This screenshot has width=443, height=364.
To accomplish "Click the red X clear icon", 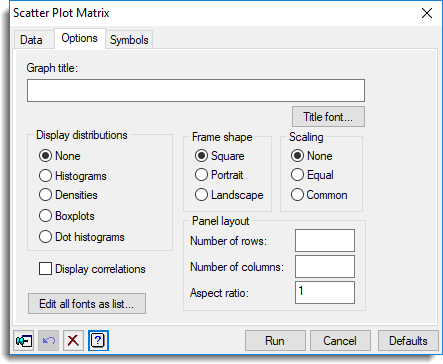I will coord(73,341).
